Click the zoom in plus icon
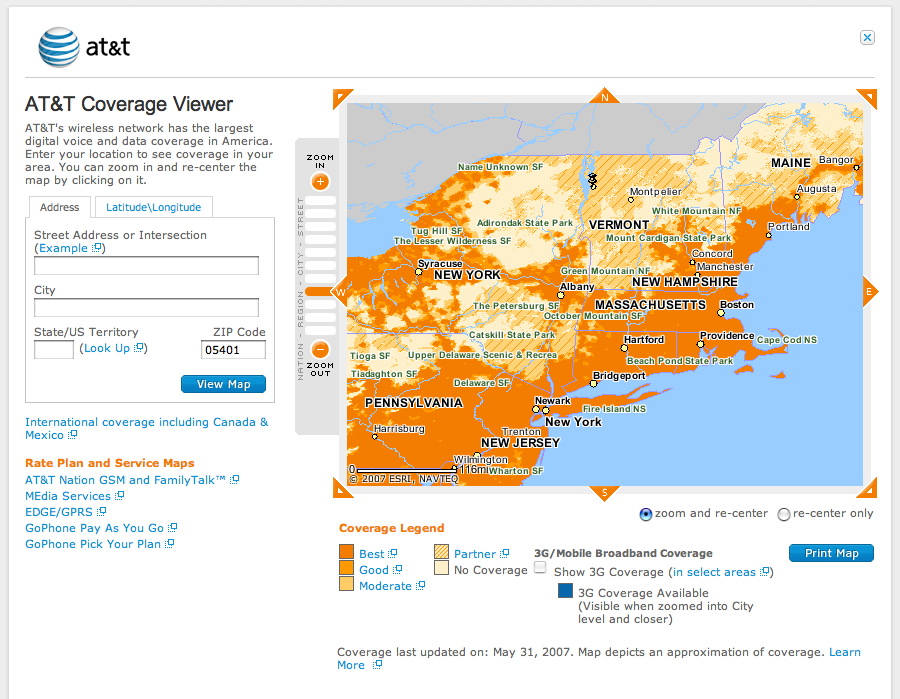Image resolution: width=900 pixels, height=699 pixels. [320, 182]
